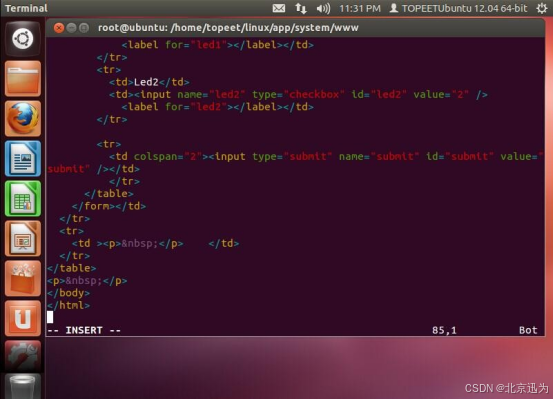The width and height of the screenshot is (553, 400).
Task: Click the '</form></td>' line
Action: click(109, 206)
